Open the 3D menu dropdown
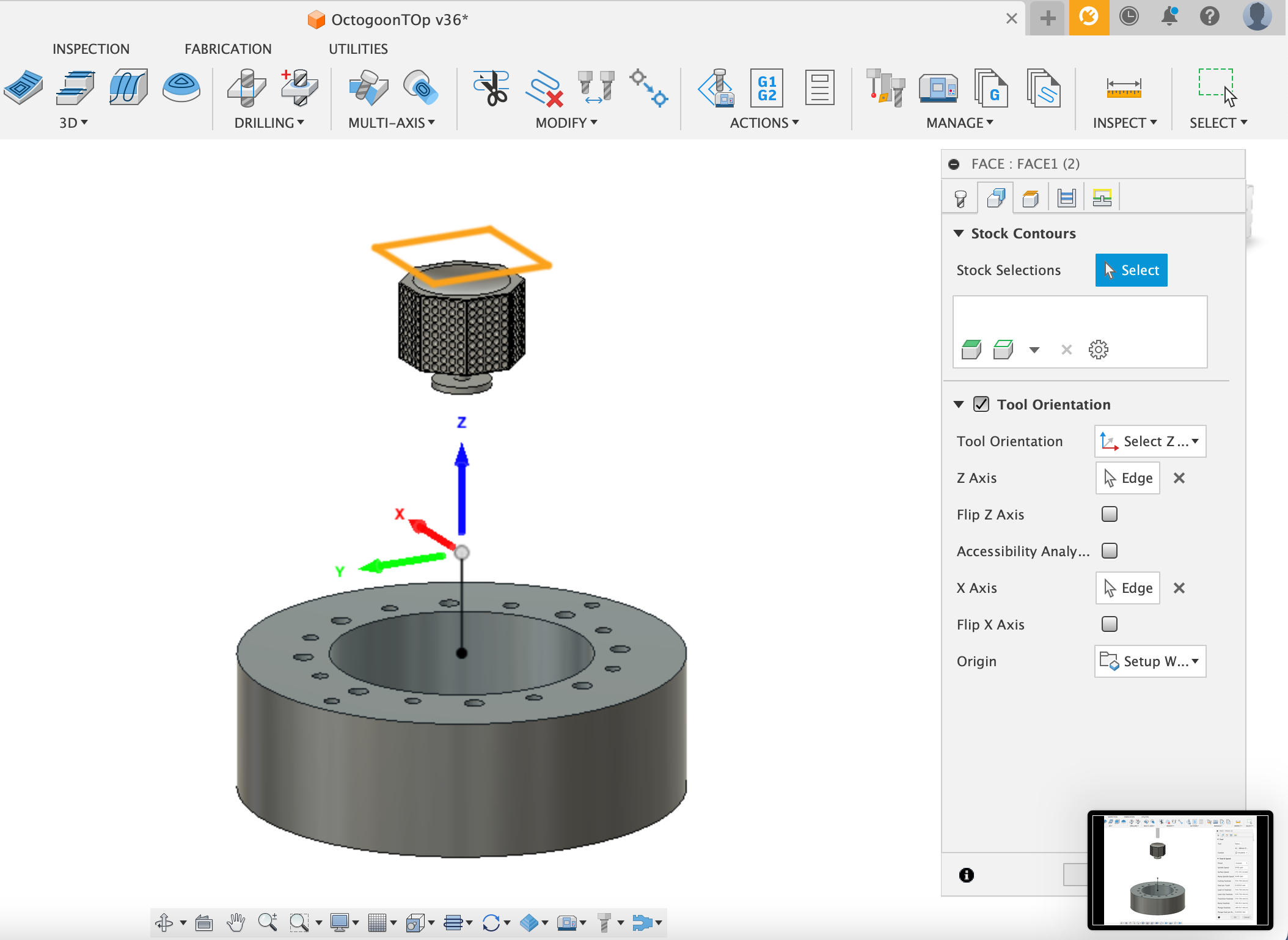This screenshot has height=940, width=1288. coord(73,123)
